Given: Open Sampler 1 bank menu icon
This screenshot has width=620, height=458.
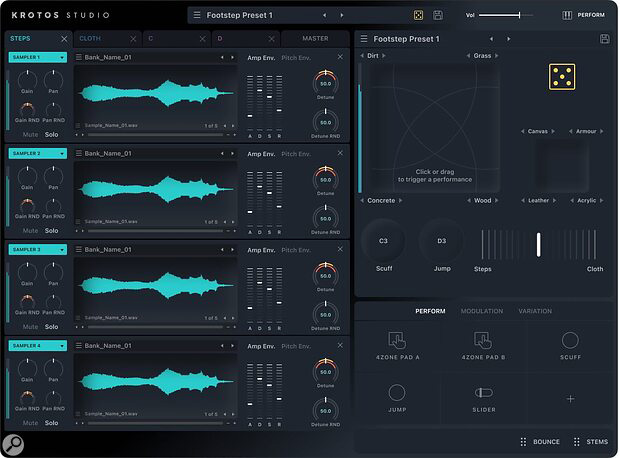Looking at the screenshot, I should [x=79, y=57].
